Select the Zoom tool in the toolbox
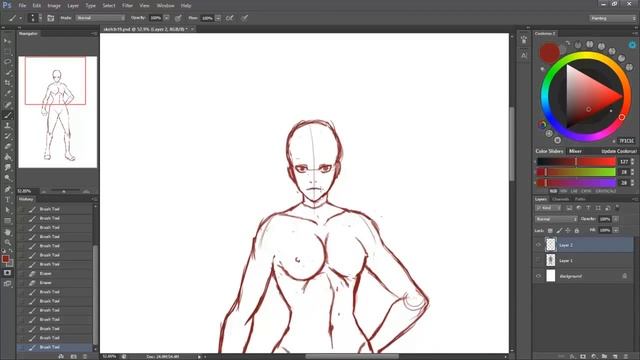This screenshot has width=640, height=360. (x=7, y=242)
